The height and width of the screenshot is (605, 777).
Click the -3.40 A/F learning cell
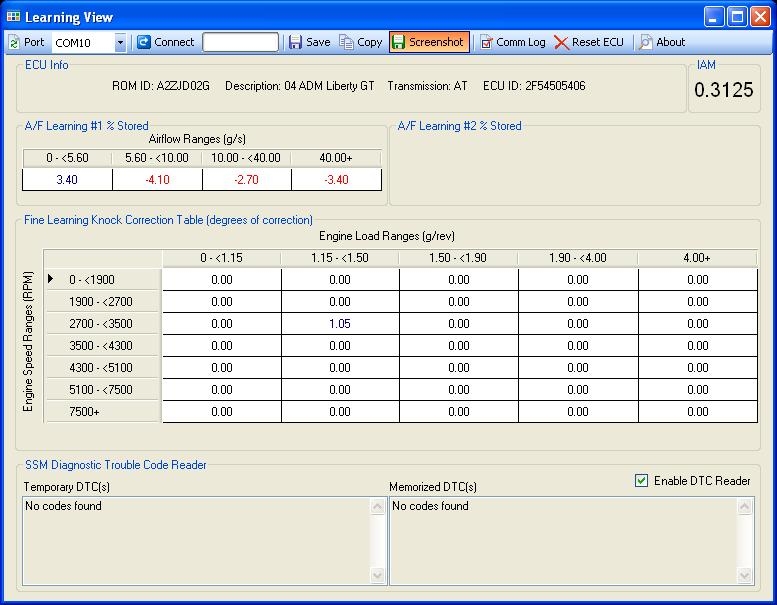tap(336, 179)
